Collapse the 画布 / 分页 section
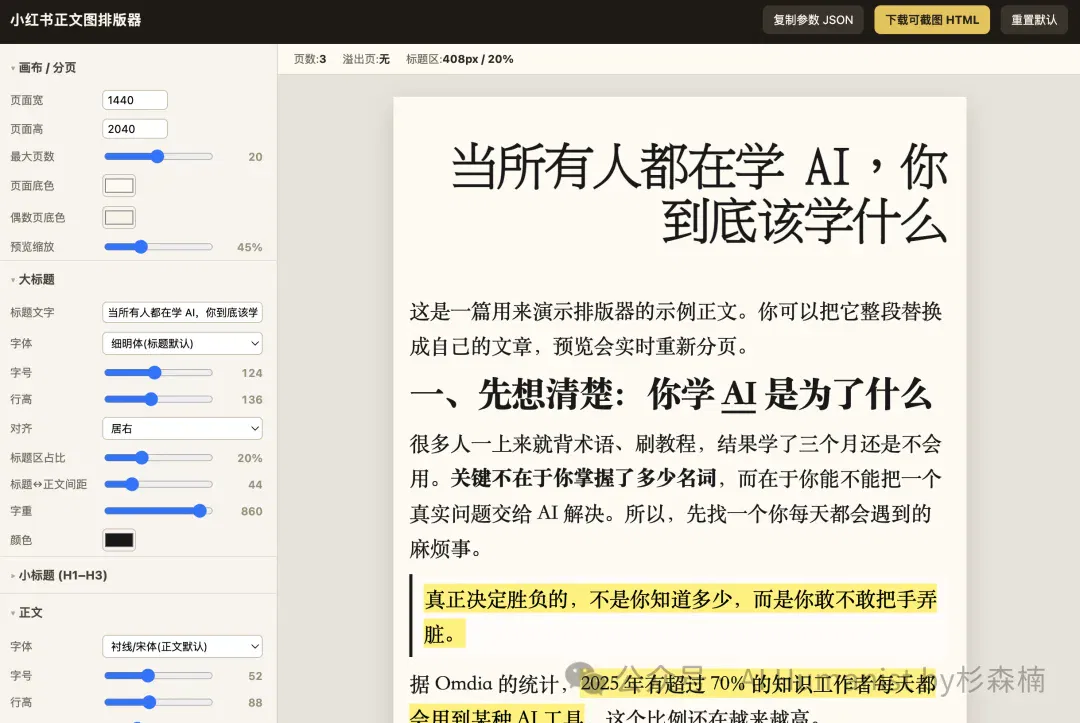Image resolution: width=1080 pixels, height=723 pixels. pos(43,67)
